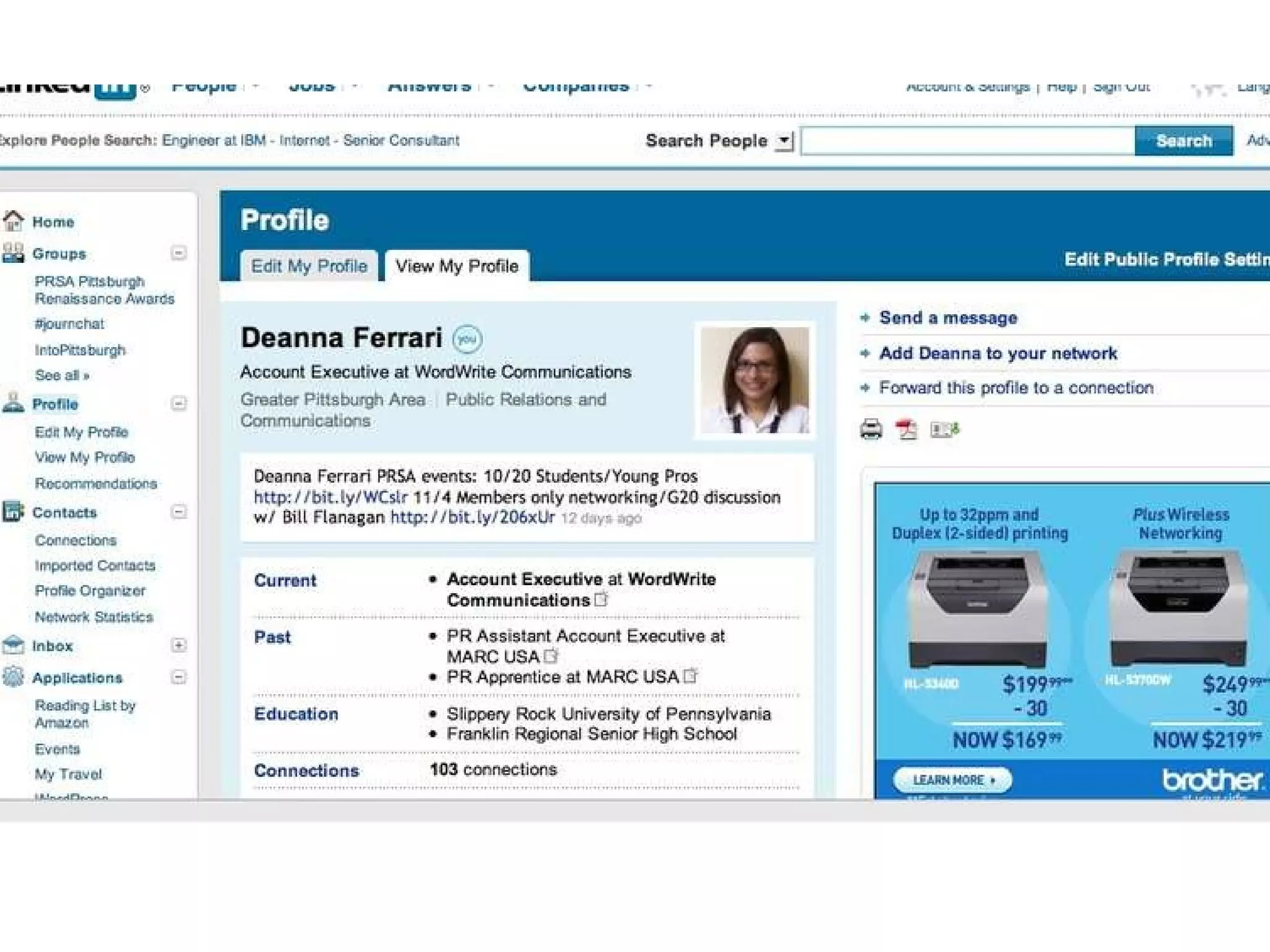The width and height of the screenshot is (1270, 952).
Task: Click Deanna Ferrari's profile photo
Action: pos(755,380)
